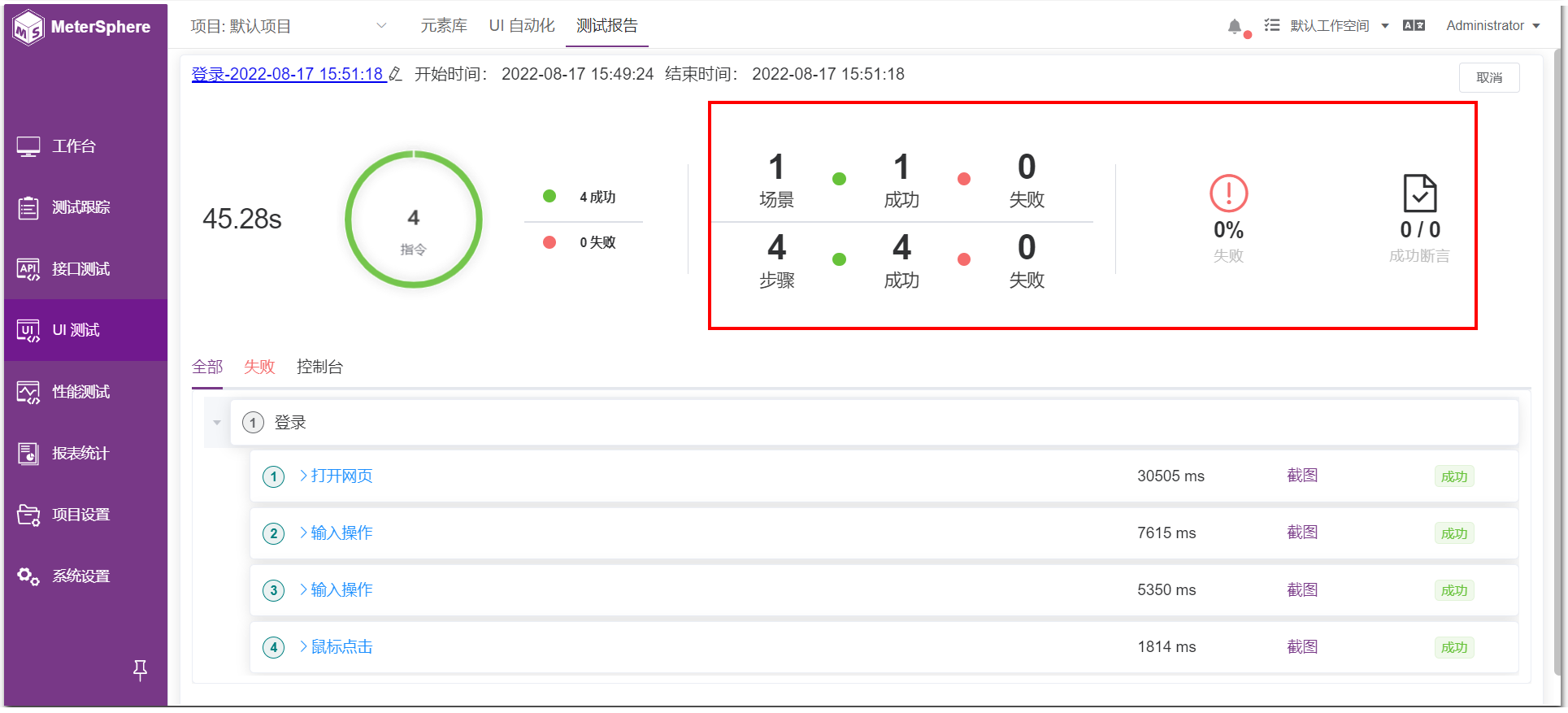View 截图 for the 5350 ms step
The image size is (1568, 713).
[x=1302, y=590]
